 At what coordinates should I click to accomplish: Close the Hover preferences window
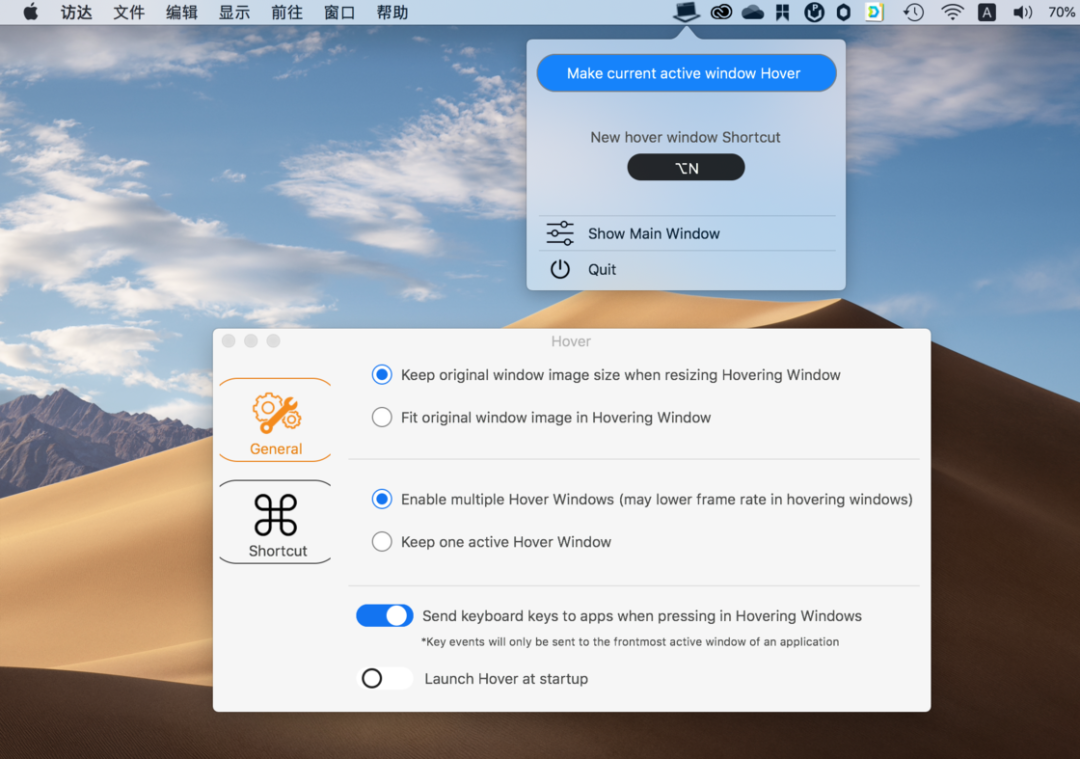(229, 341)
